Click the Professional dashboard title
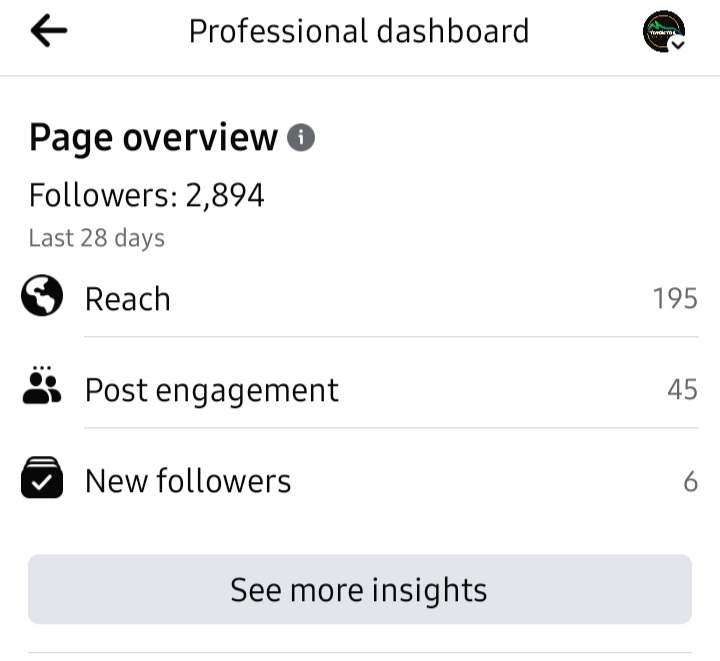The width and height of the screenshot is (720, 661). (358, 32)
